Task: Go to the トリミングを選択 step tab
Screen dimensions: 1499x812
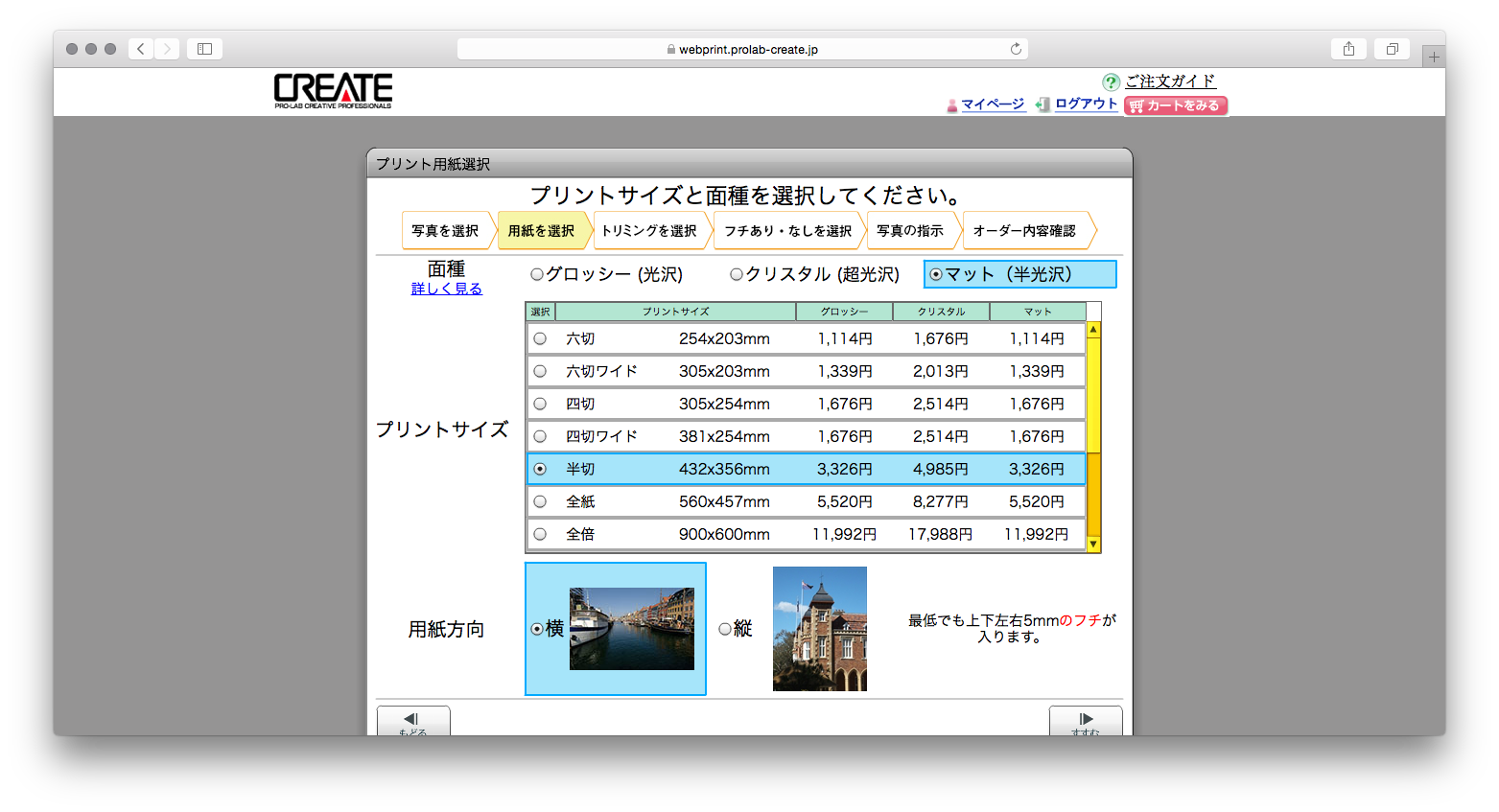Action: pos(649,231)
